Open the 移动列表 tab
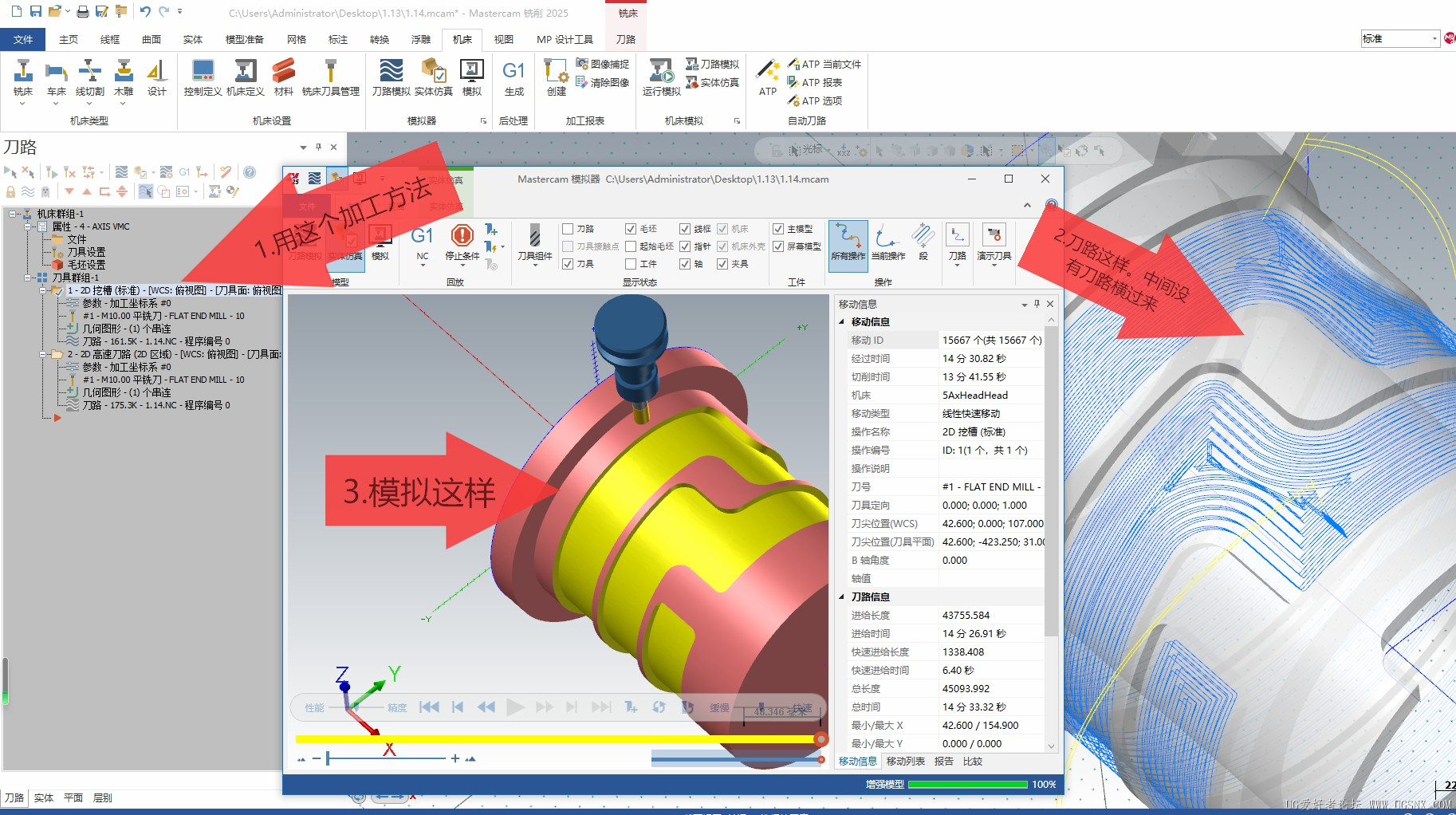This screenshot has height=815, width=1456. pyautogui.click(x=906, y=762)
